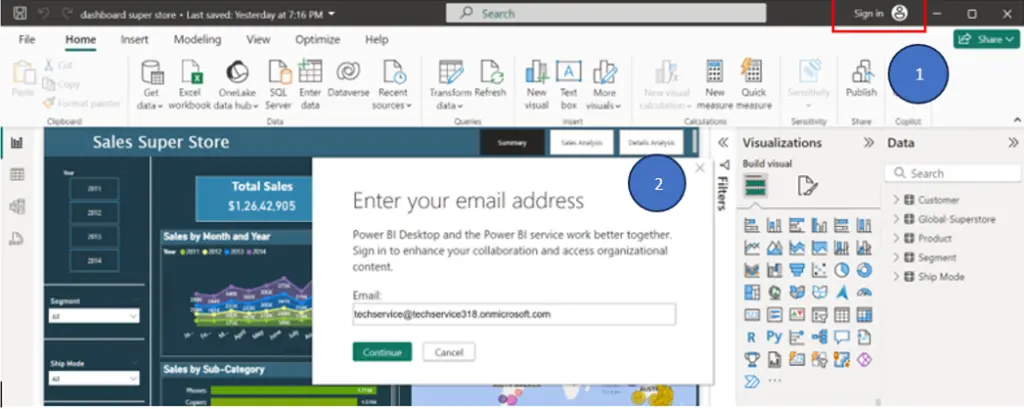Click the Save icon in title bar
Image resolution: width=1024 pixels, height=409 pixels.
(x=20, y=13)
